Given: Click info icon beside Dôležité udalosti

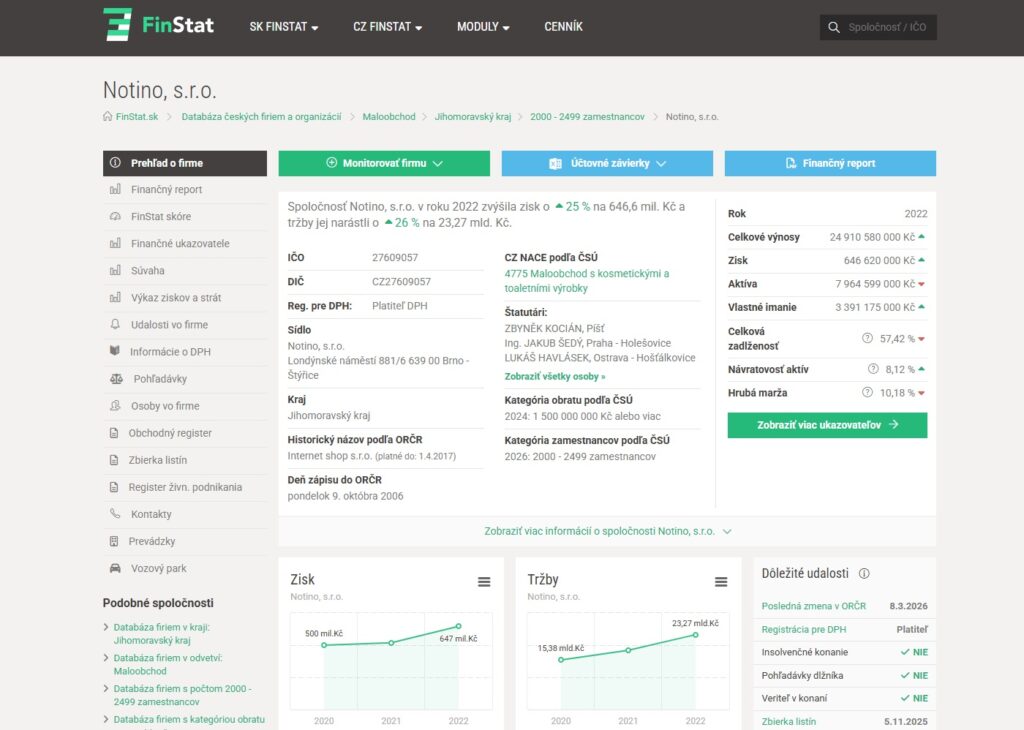Looking at the screenshot, I should click(x=864, y=574).
